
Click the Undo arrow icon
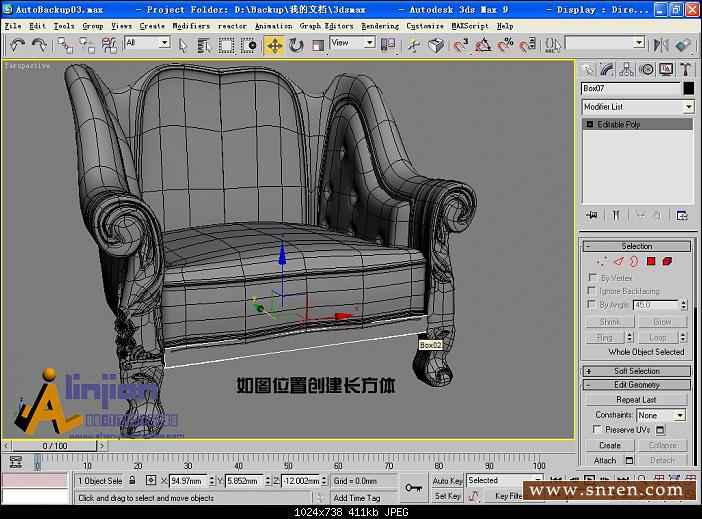(17, 45)
